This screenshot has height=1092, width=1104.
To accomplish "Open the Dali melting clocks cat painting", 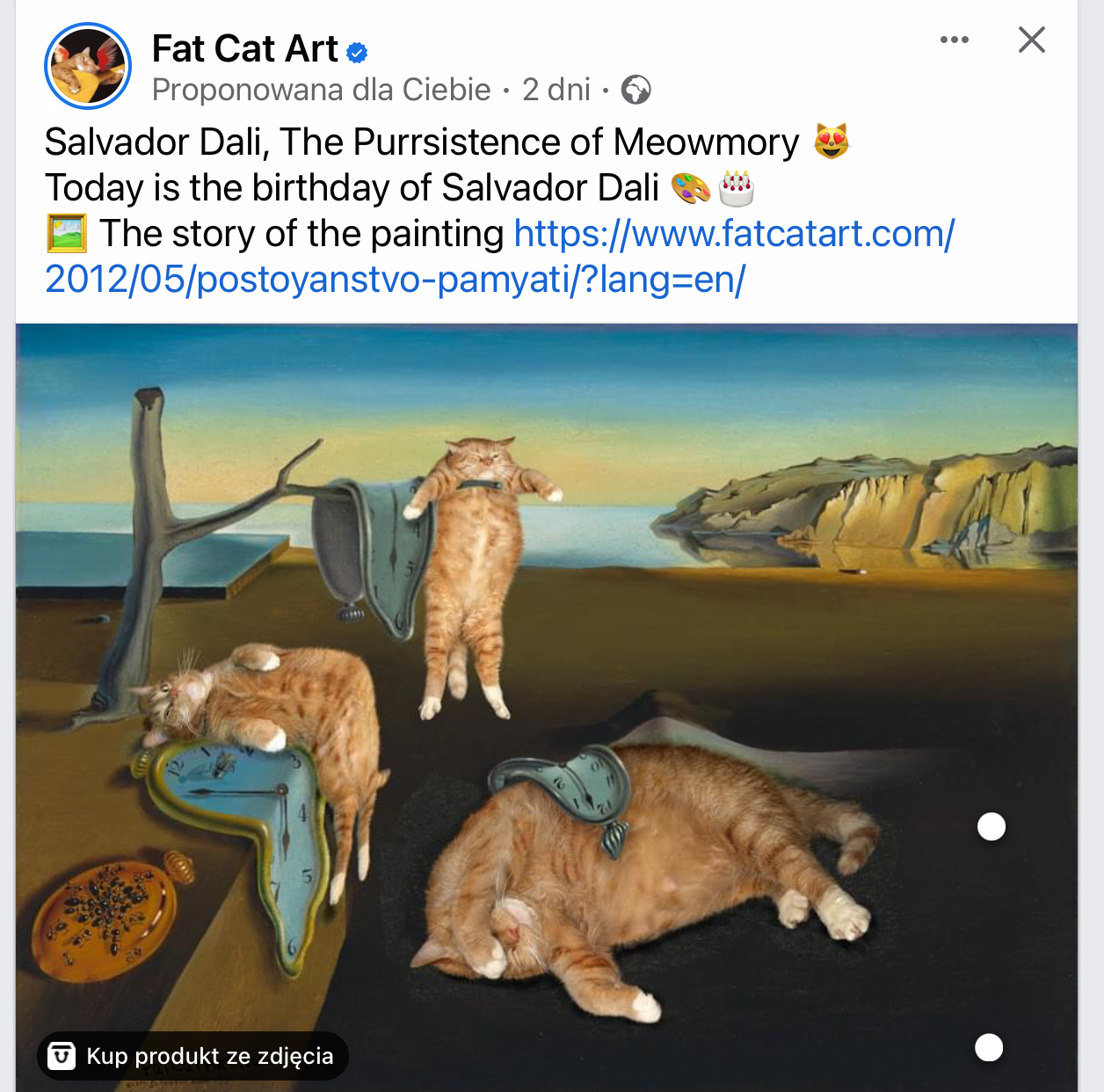I will (547, 708).
